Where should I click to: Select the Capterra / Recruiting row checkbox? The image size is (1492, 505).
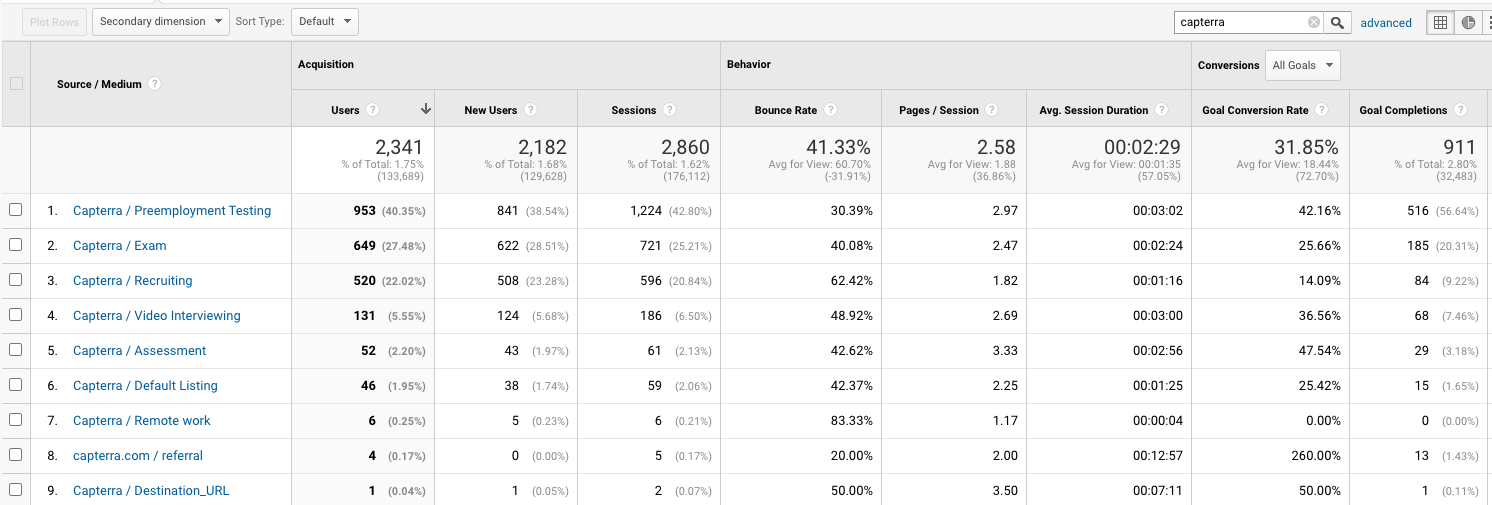pyautogui.click(x=15, y=280)
